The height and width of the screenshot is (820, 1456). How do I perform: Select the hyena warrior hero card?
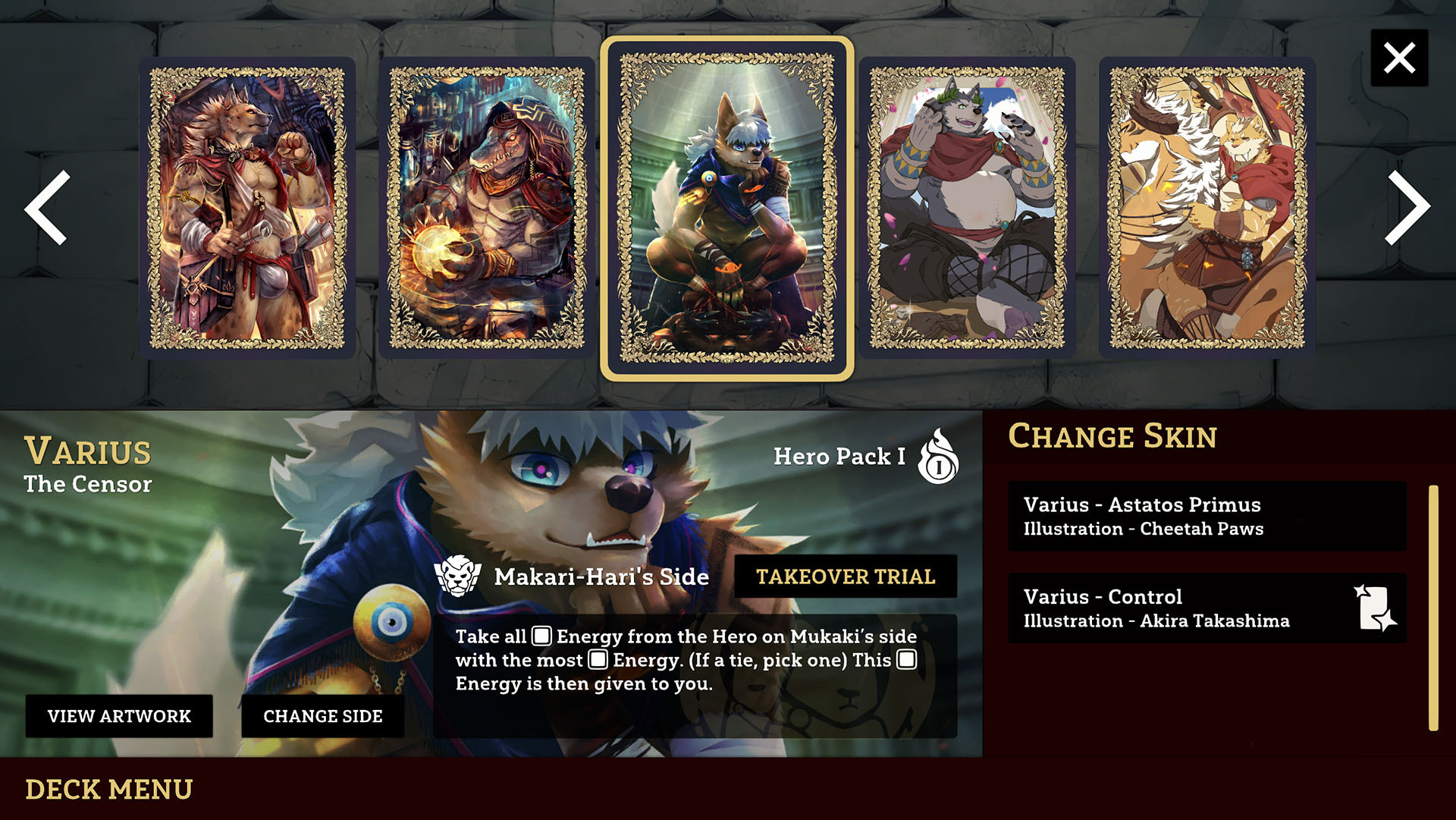coord(247,207)
